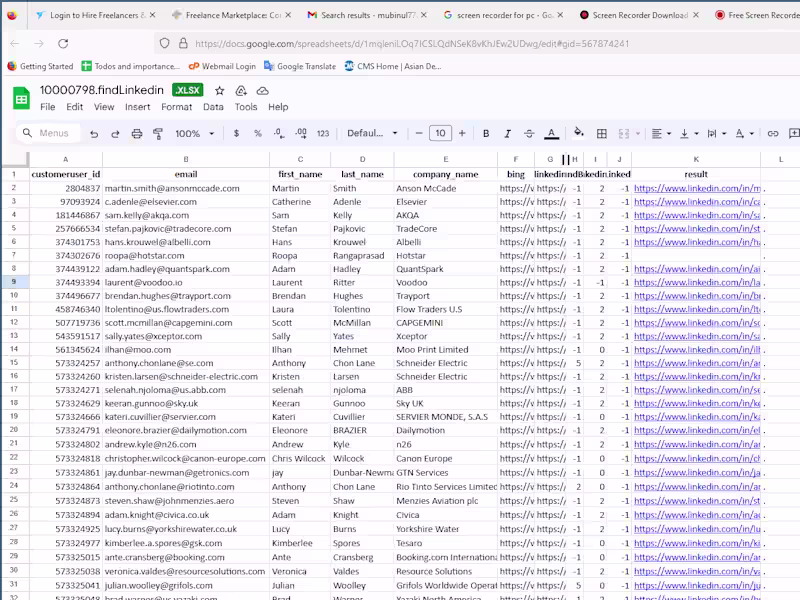Open the borders tool in toolbar
Image resolution: width=800 pixels, height=600 pixels.
coord(602,133)
